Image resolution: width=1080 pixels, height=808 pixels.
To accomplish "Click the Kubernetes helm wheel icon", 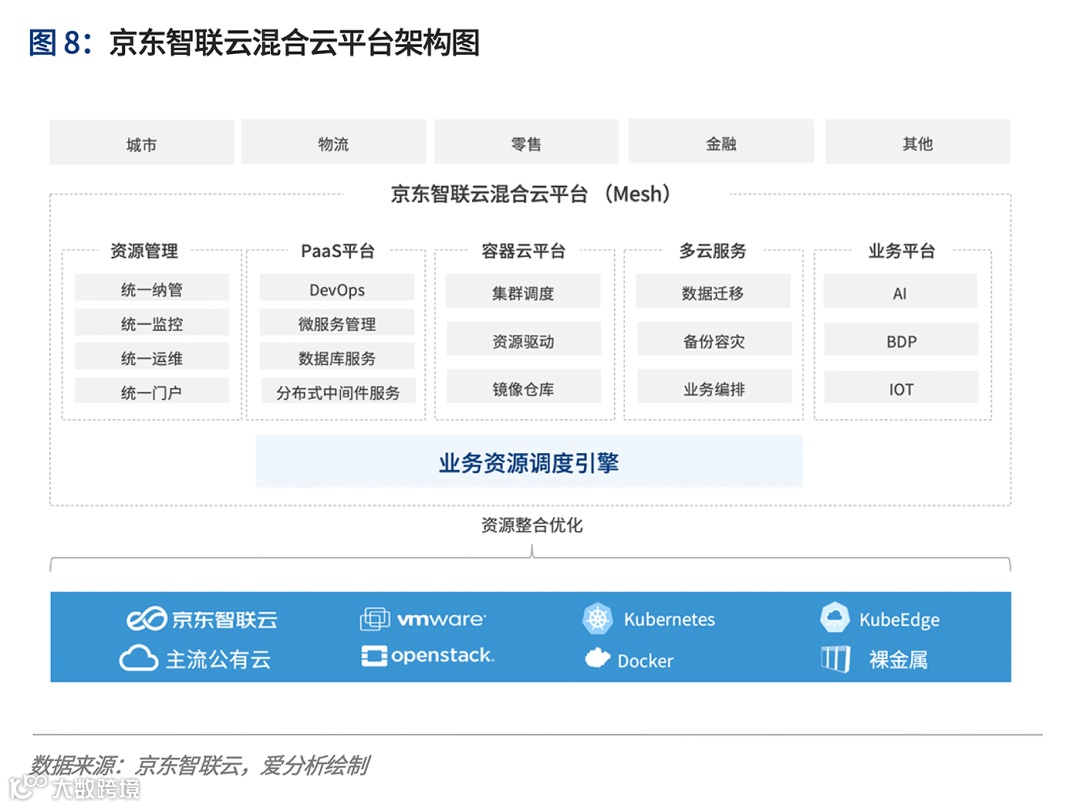I will click(x=597, y=619).
